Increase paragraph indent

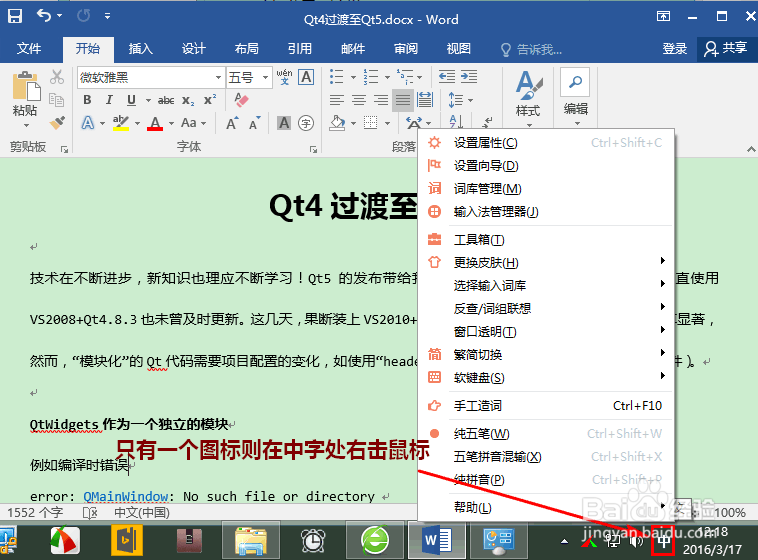pyautogui.click(x=468, y=76)
